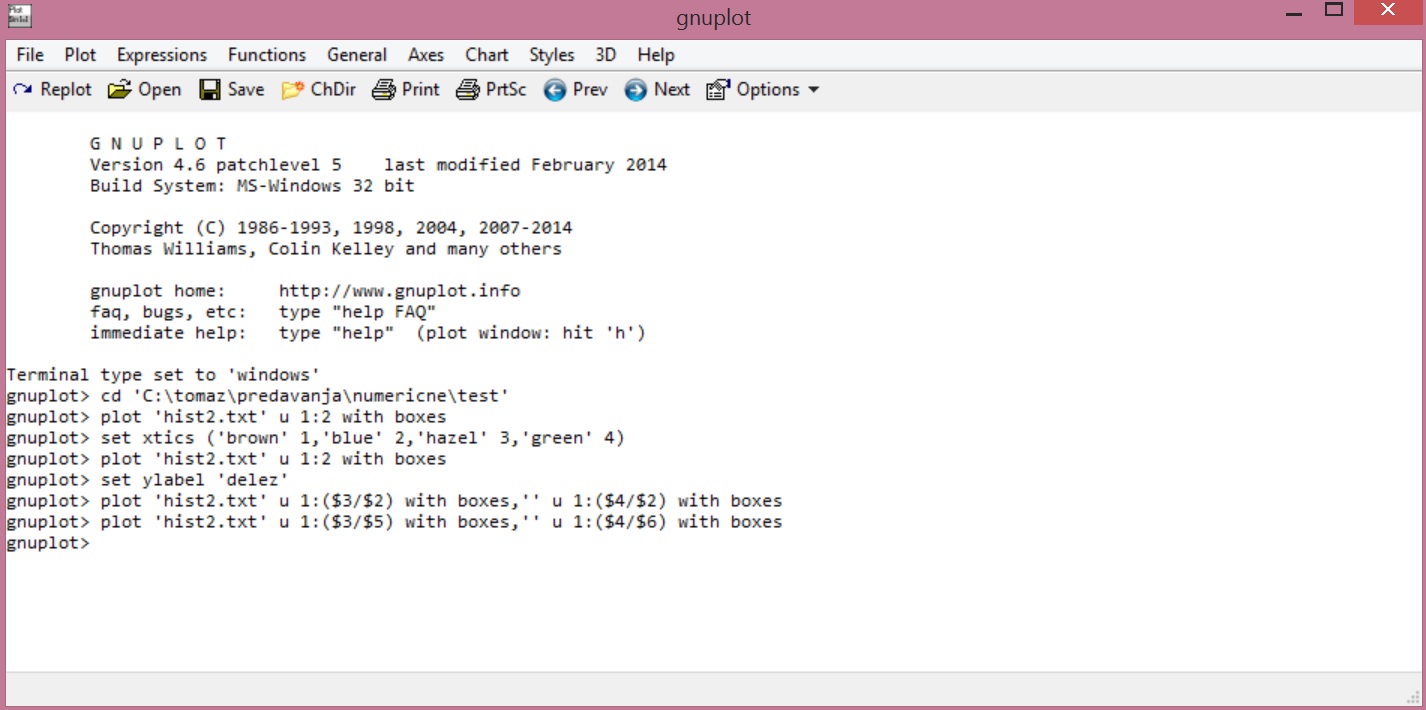The height and width of the screenshot is (710, 1426).
Task: Click the PrtSc toolbar label
Action: pyautogui.click(x=506, y=90)
